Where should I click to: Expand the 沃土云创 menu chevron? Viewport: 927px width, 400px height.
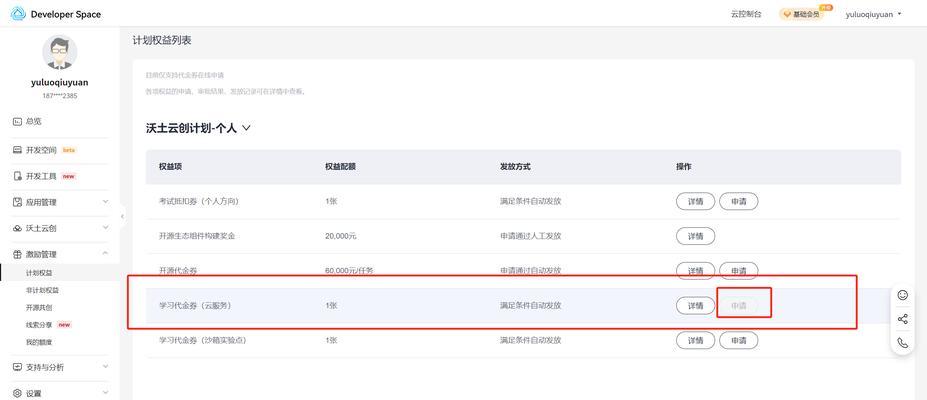coord(105,228)
